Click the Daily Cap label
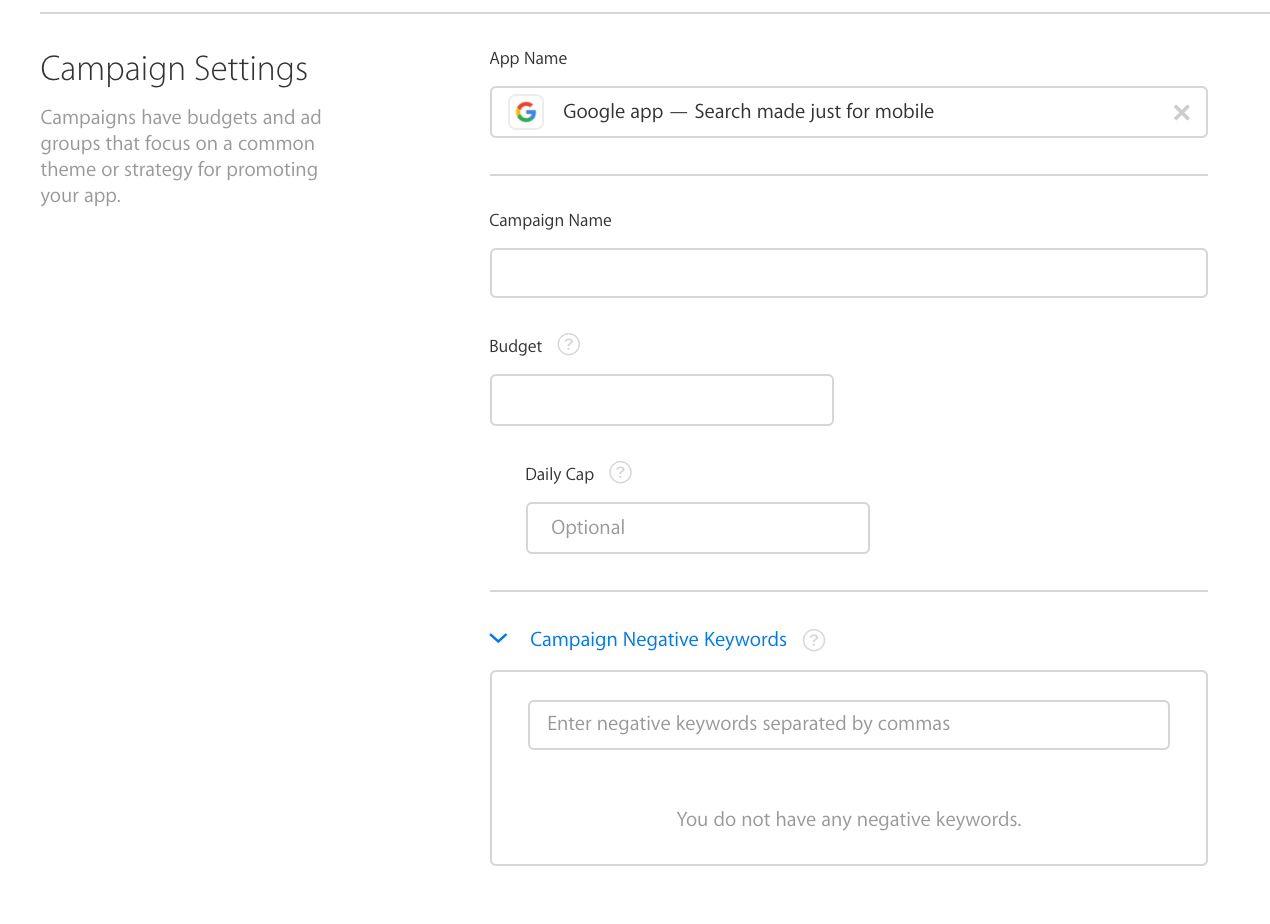 click(x=559, y=474)
